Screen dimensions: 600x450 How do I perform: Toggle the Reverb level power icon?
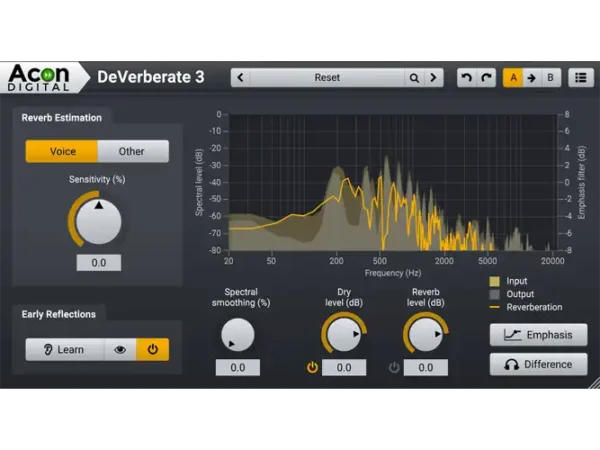394,368
